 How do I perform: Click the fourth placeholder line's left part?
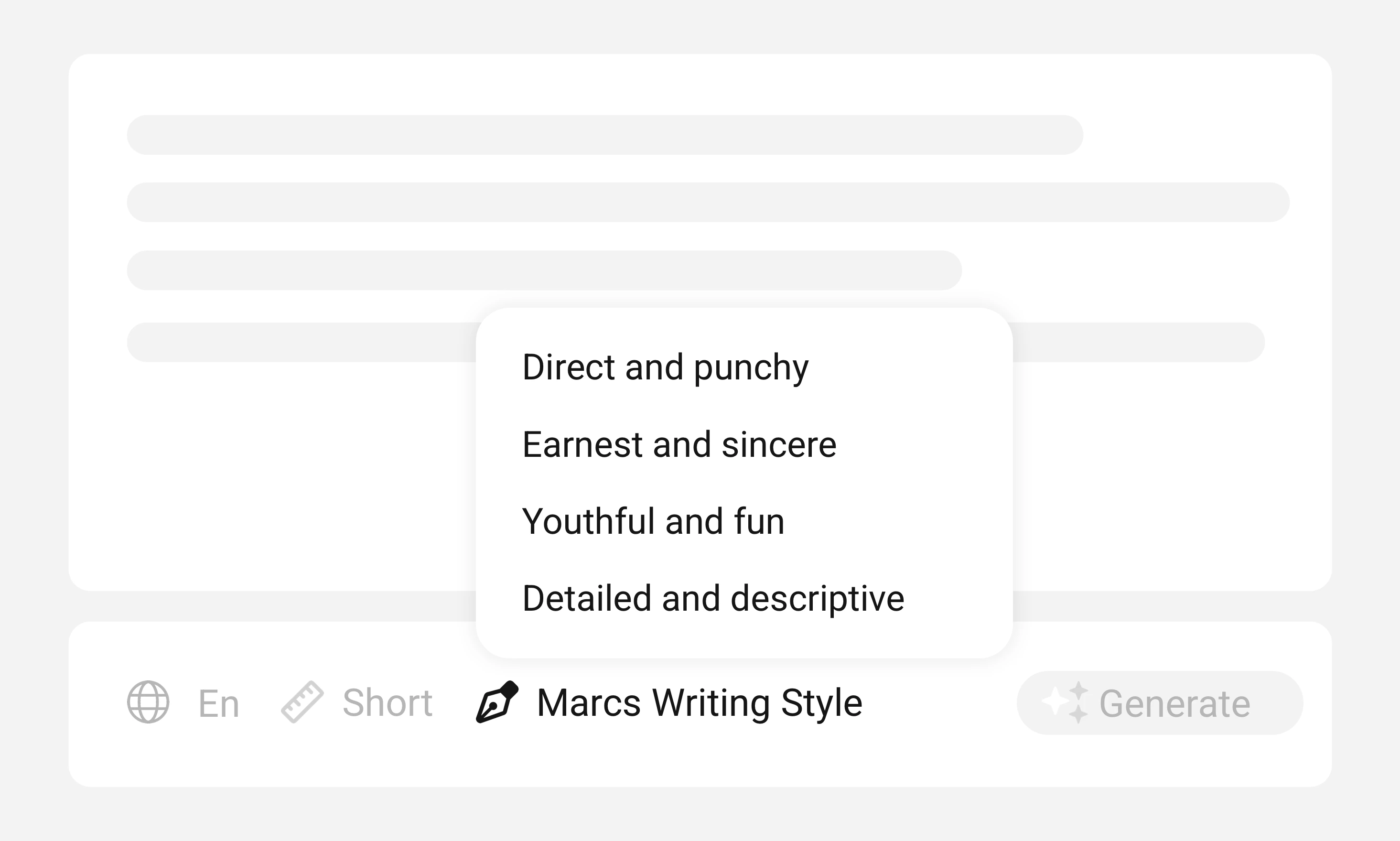click(x=300, y=342)
